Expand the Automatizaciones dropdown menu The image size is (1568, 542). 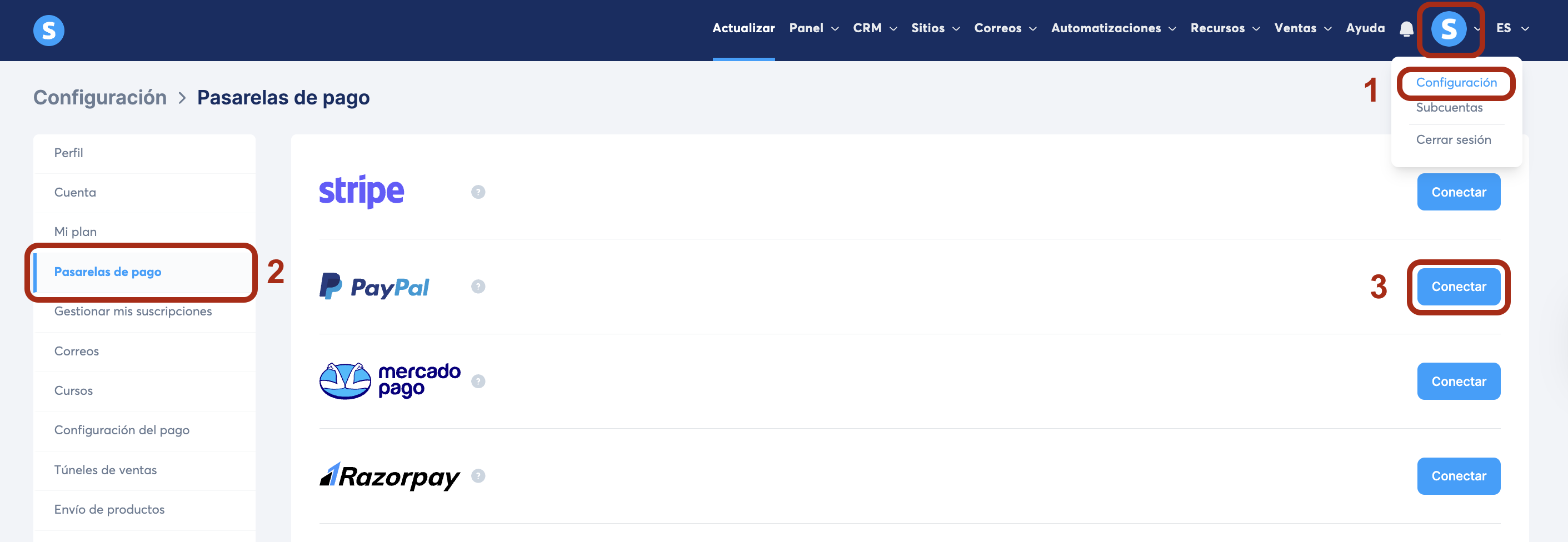[1113, 28]
